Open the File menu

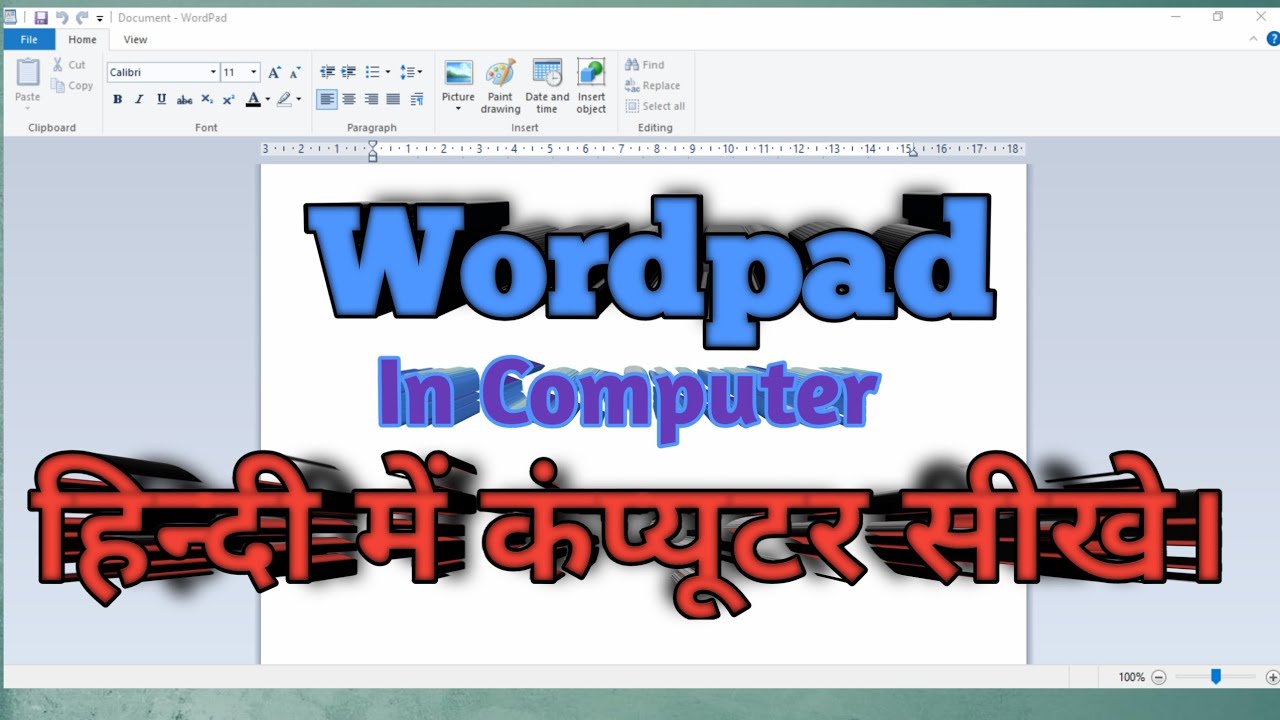click(29, 40)
